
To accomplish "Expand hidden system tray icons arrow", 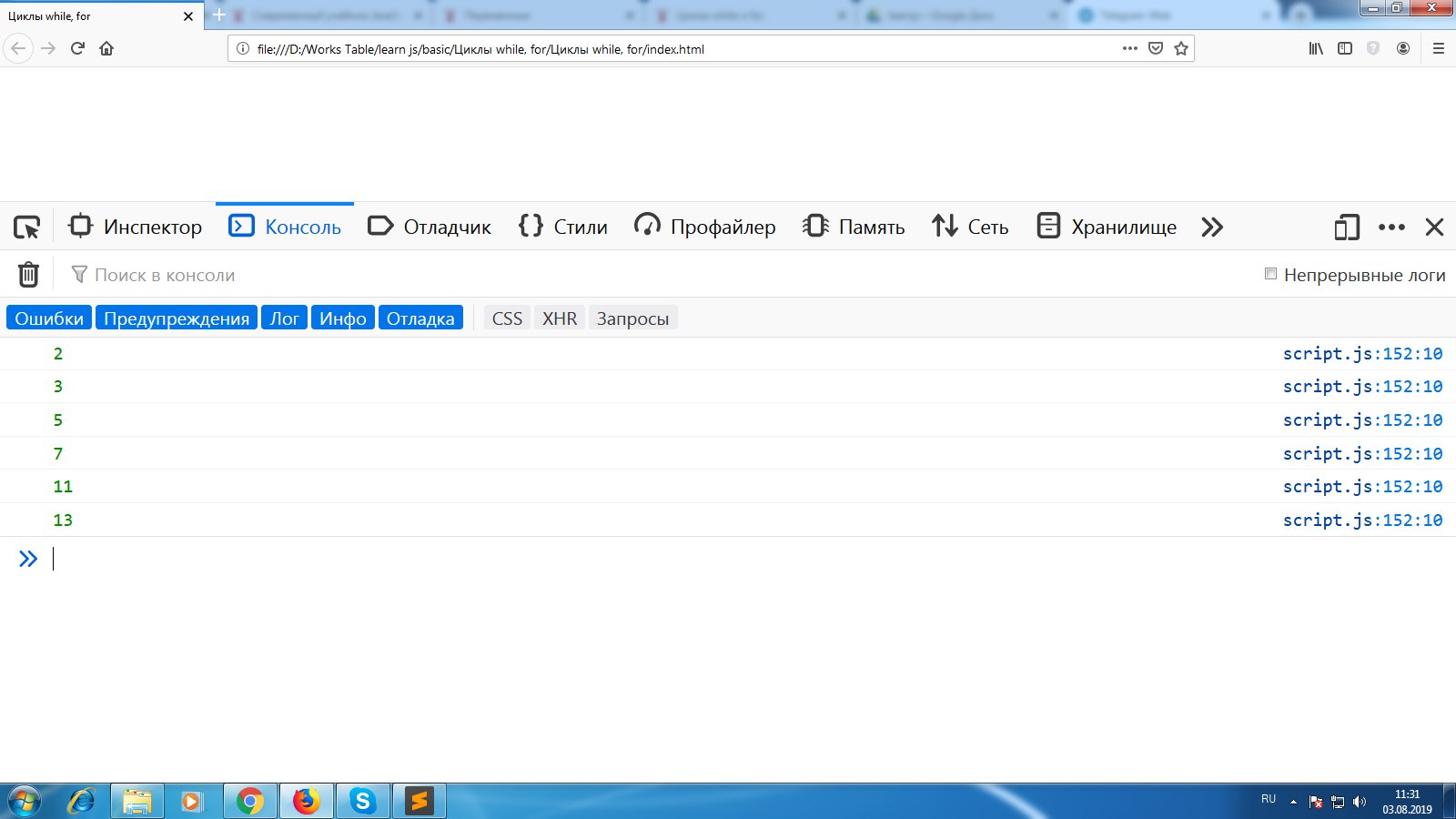I will (x=1293, y=802).
